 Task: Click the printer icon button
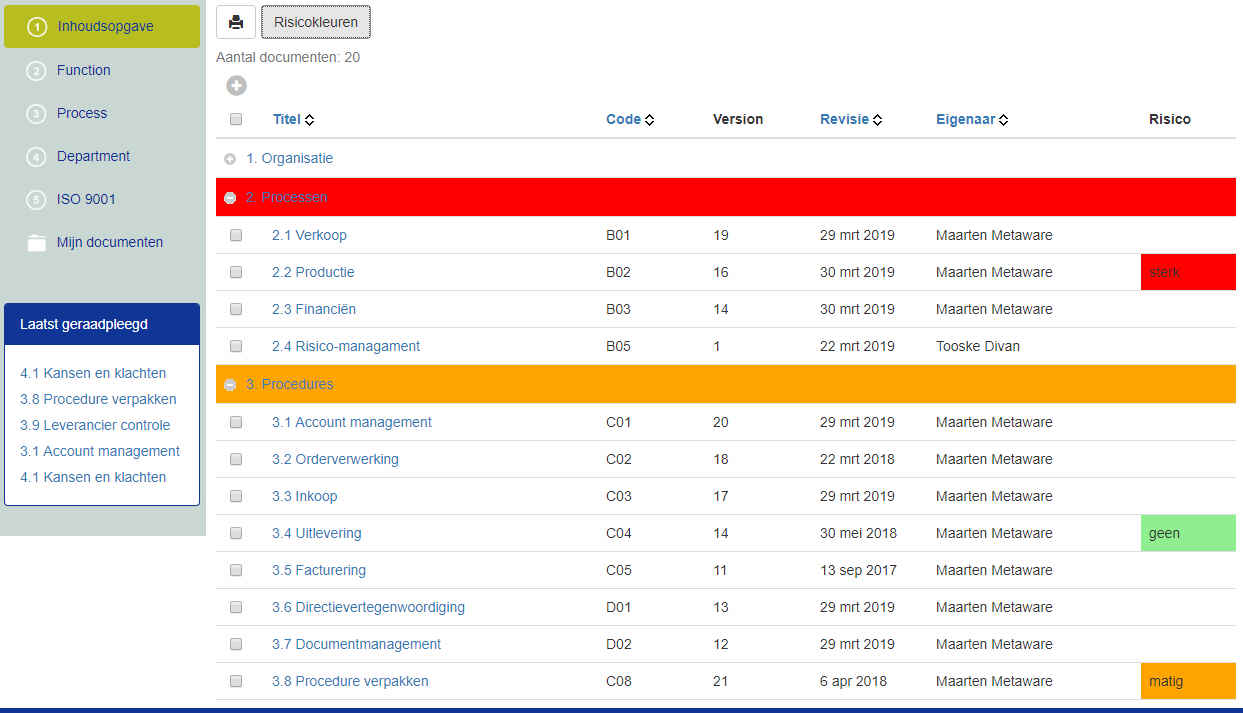[x=236, y=22]
